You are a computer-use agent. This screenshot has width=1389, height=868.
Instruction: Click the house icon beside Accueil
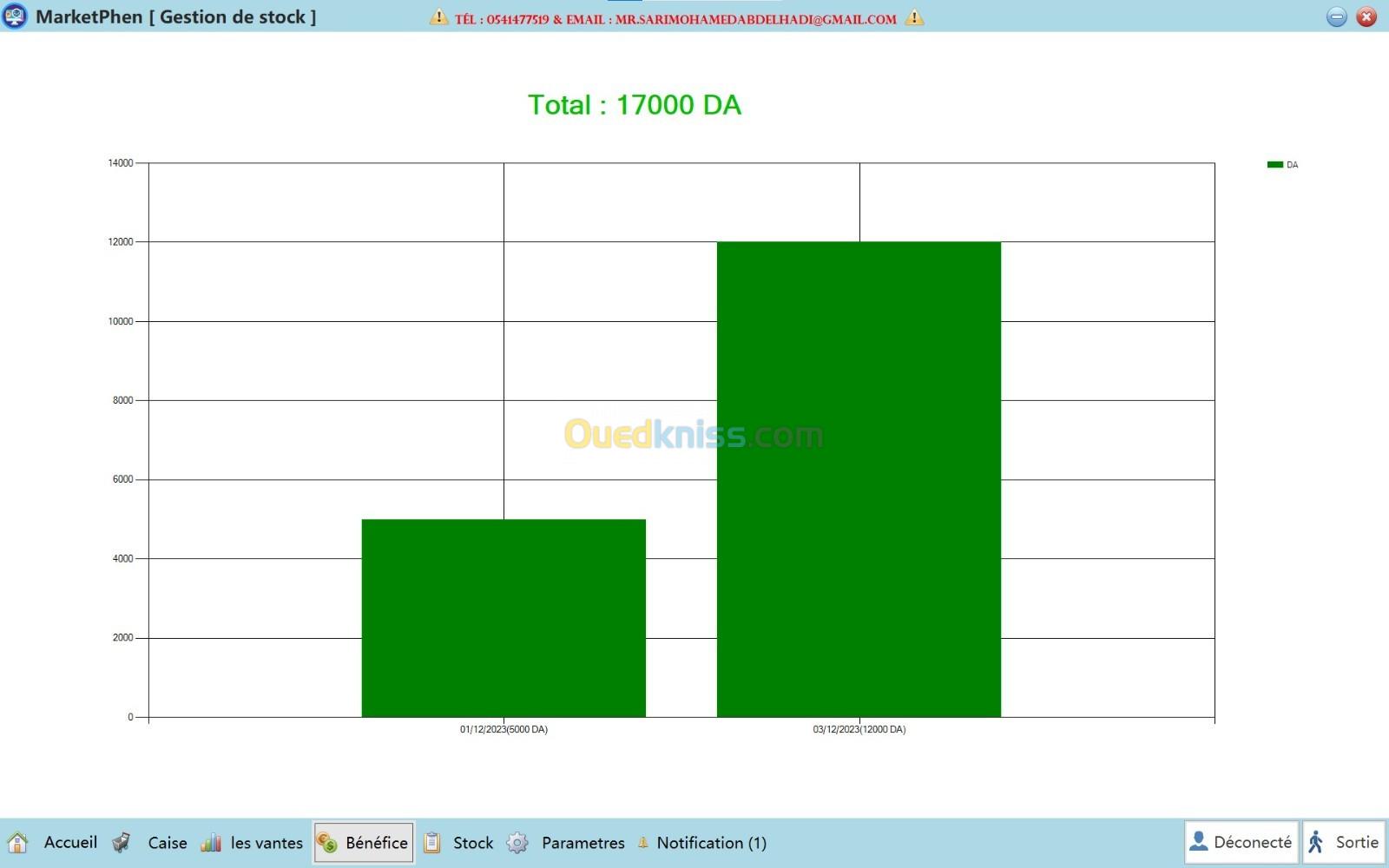coord(17,843)
